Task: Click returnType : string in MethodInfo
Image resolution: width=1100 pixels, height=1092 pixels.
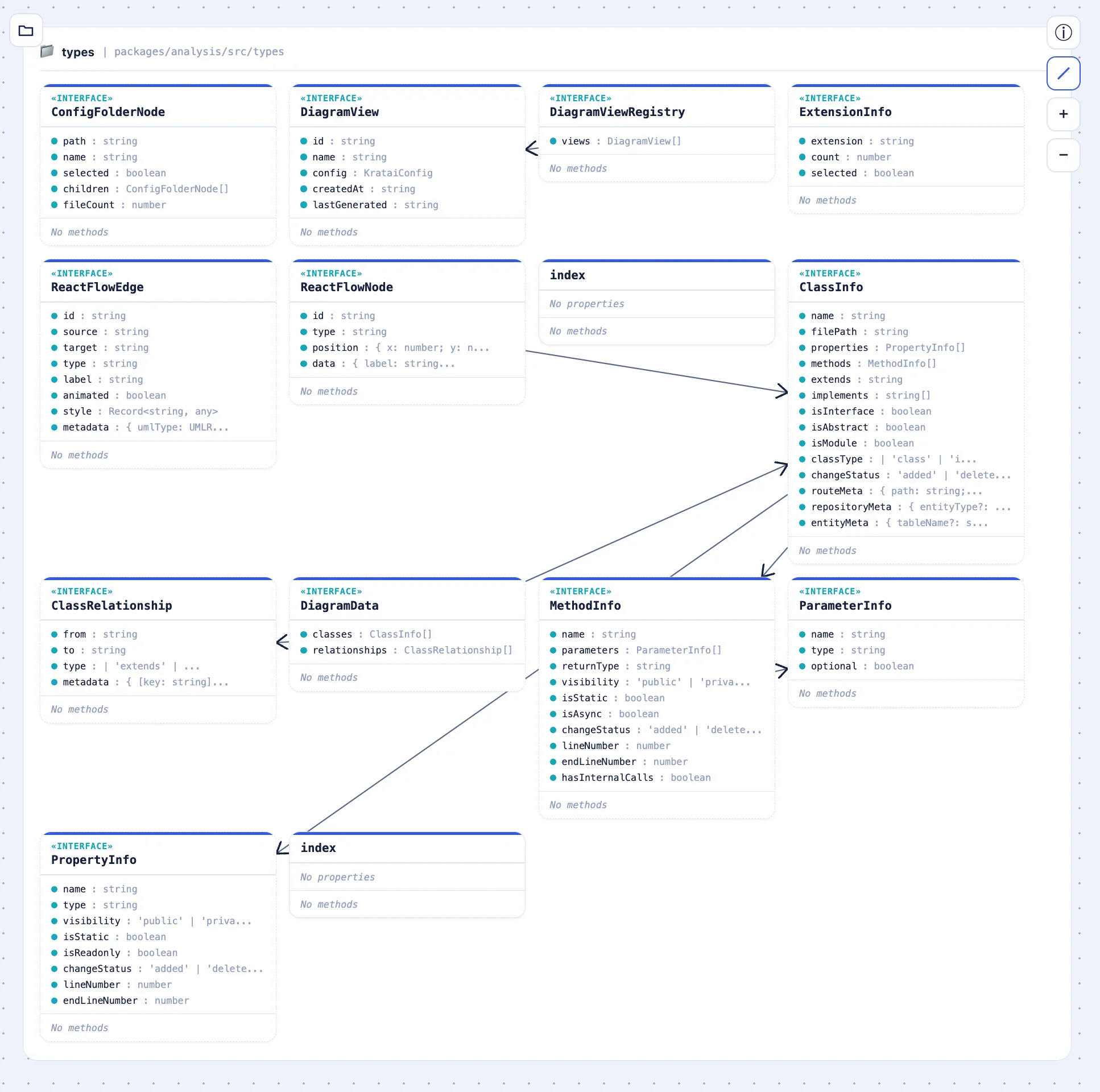Action: pos(610,665)
